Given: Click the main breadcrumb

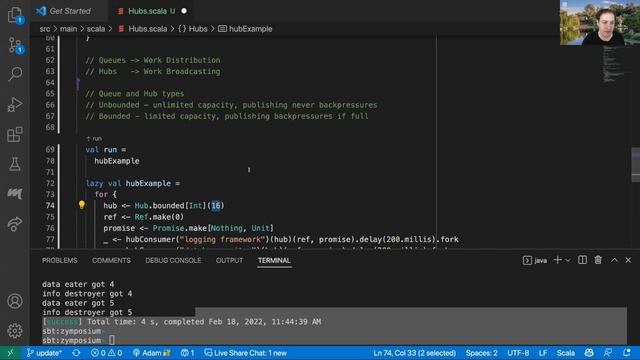Looking at the screenshot, I should (68, 29).
